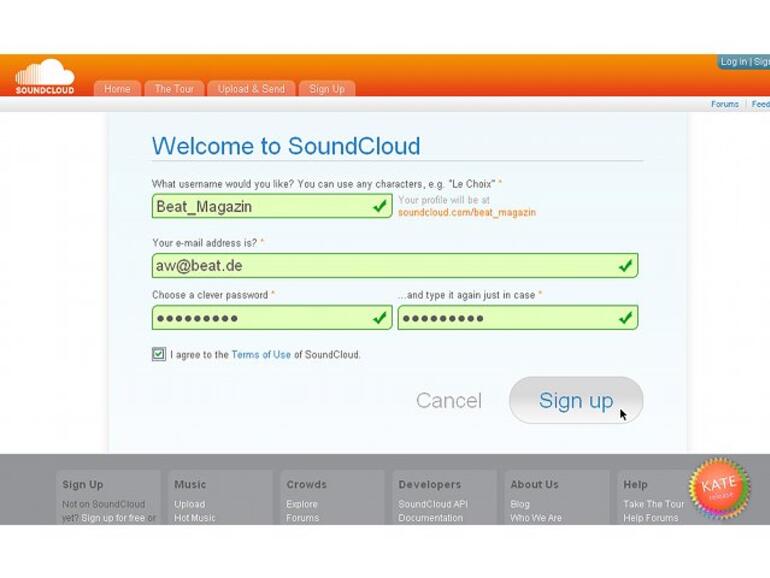Open SoundCloud API footer link
Viewport: 770px width, 578px height.
point(432,504)
